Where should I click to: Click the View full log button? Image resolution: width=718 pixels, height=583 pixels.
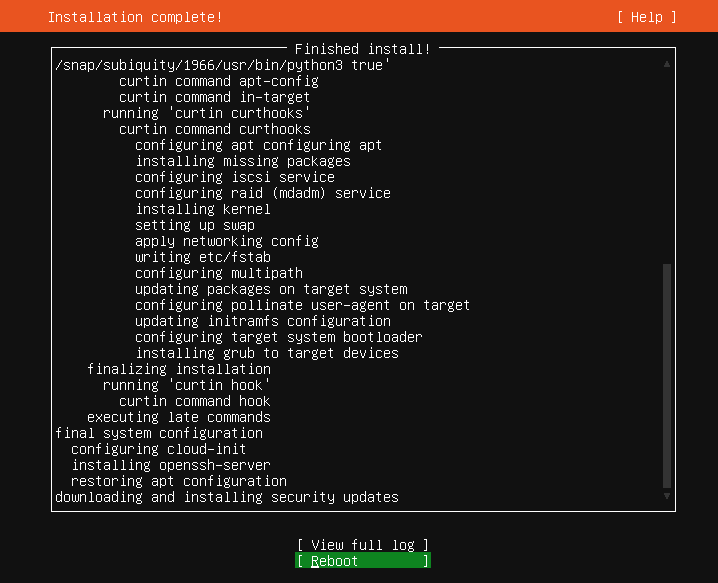pos(362,545)
